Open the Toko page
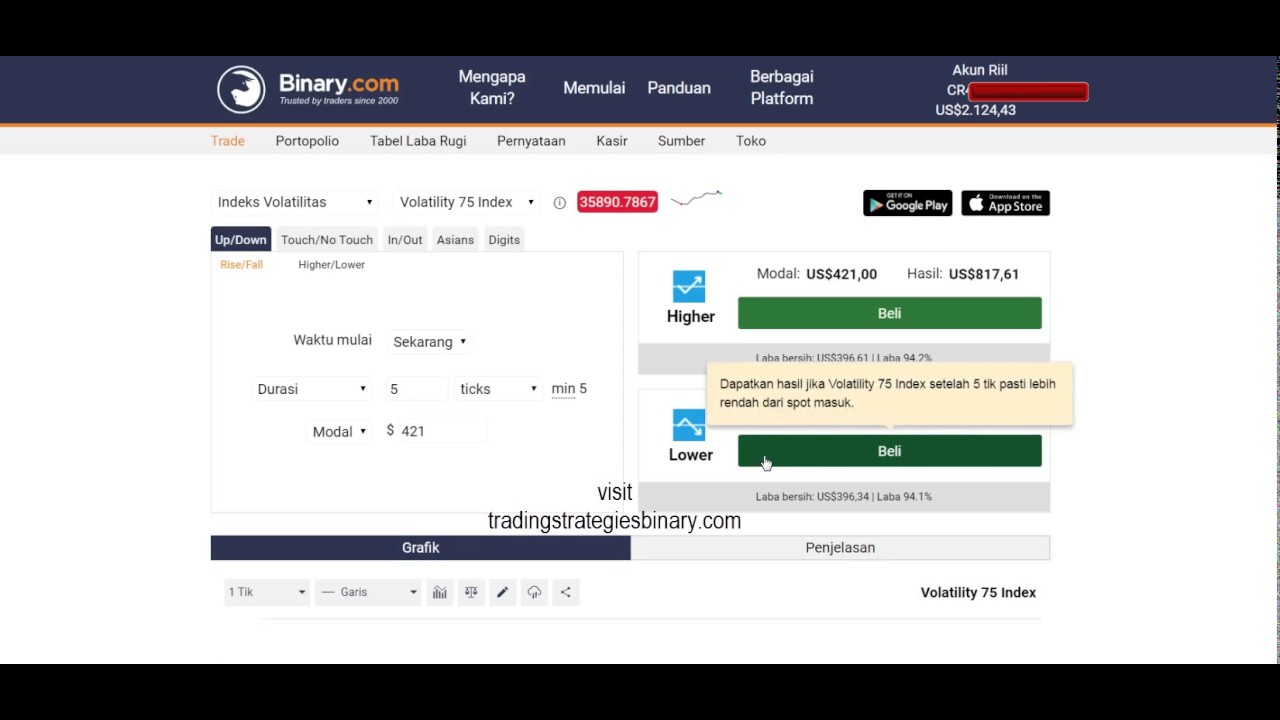The height and width of the screenshot is (720, 1280). pos(751,141)
